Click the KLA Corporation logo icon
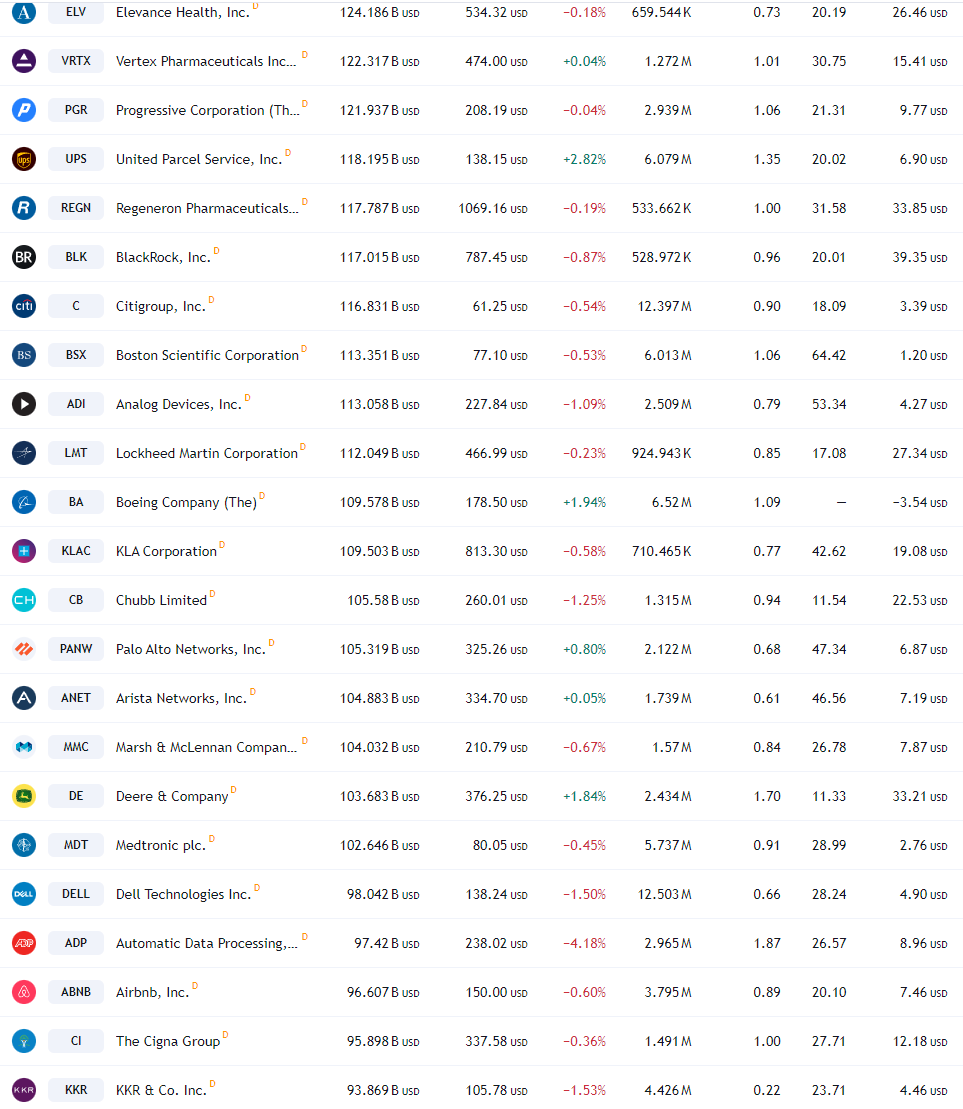The height and width of the screenshot is (1109, 963). click(x=24, y=551)
